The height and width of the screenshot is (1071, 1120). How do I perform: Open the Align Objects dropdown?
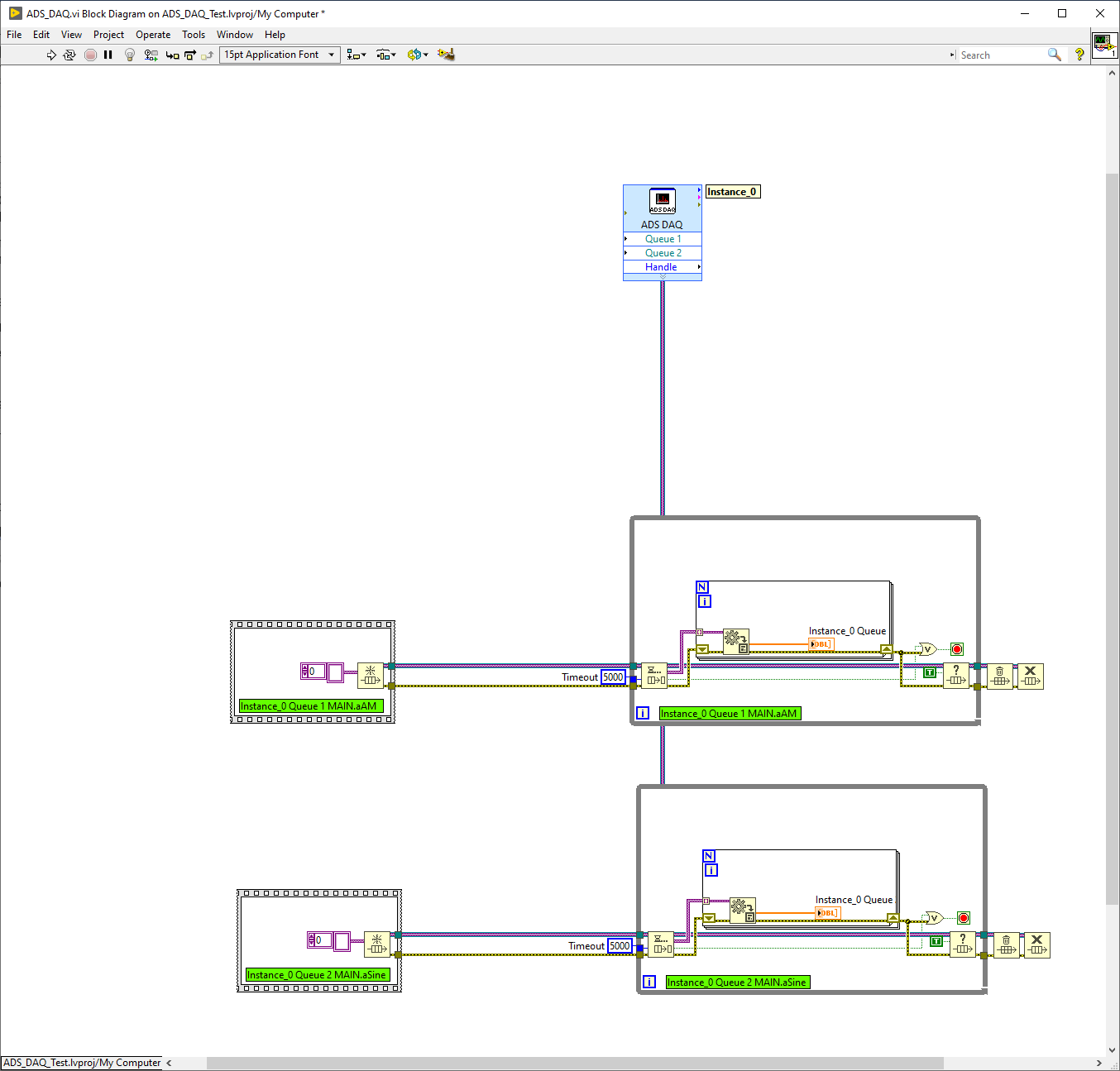pyautogui.click(x=357, y=55)
